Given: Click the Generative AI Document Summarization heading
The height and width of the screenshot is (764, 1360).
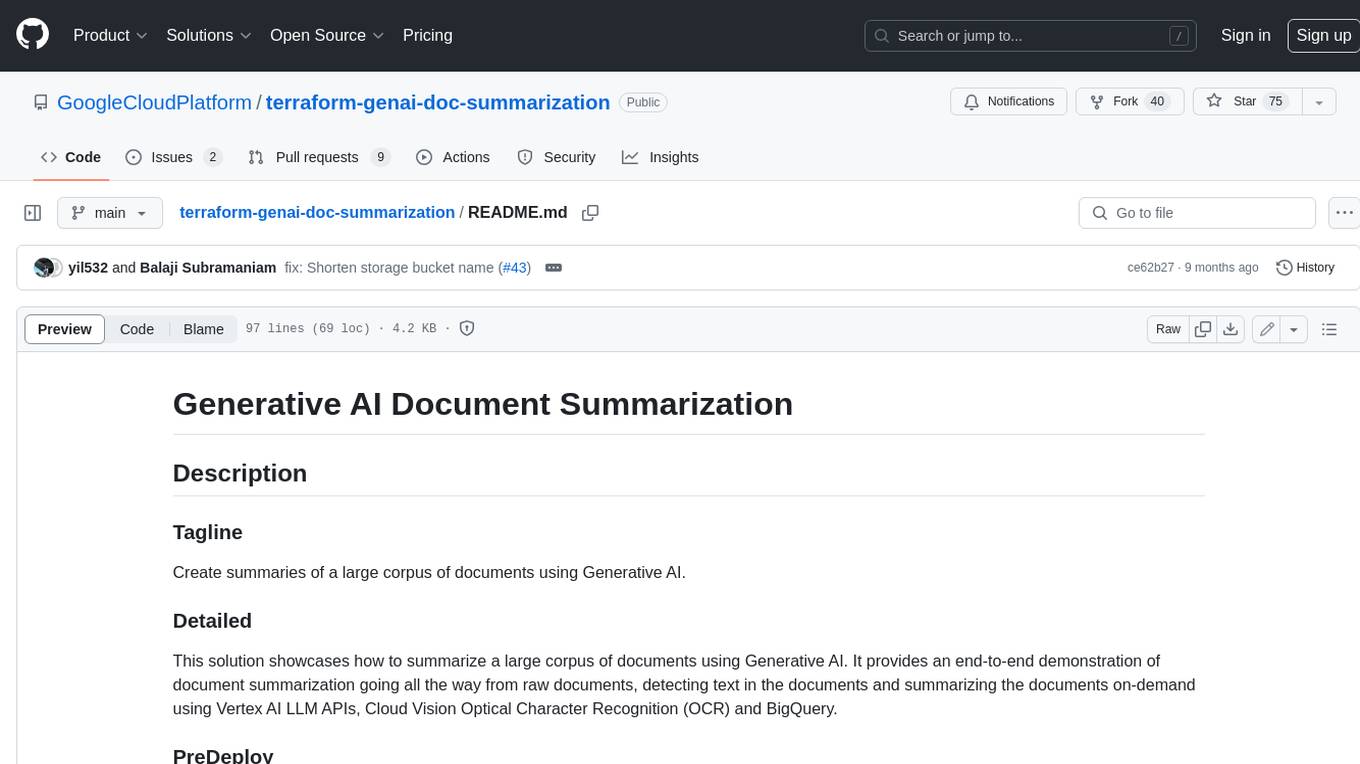Looking at the screenshot, I should (483, 403).
